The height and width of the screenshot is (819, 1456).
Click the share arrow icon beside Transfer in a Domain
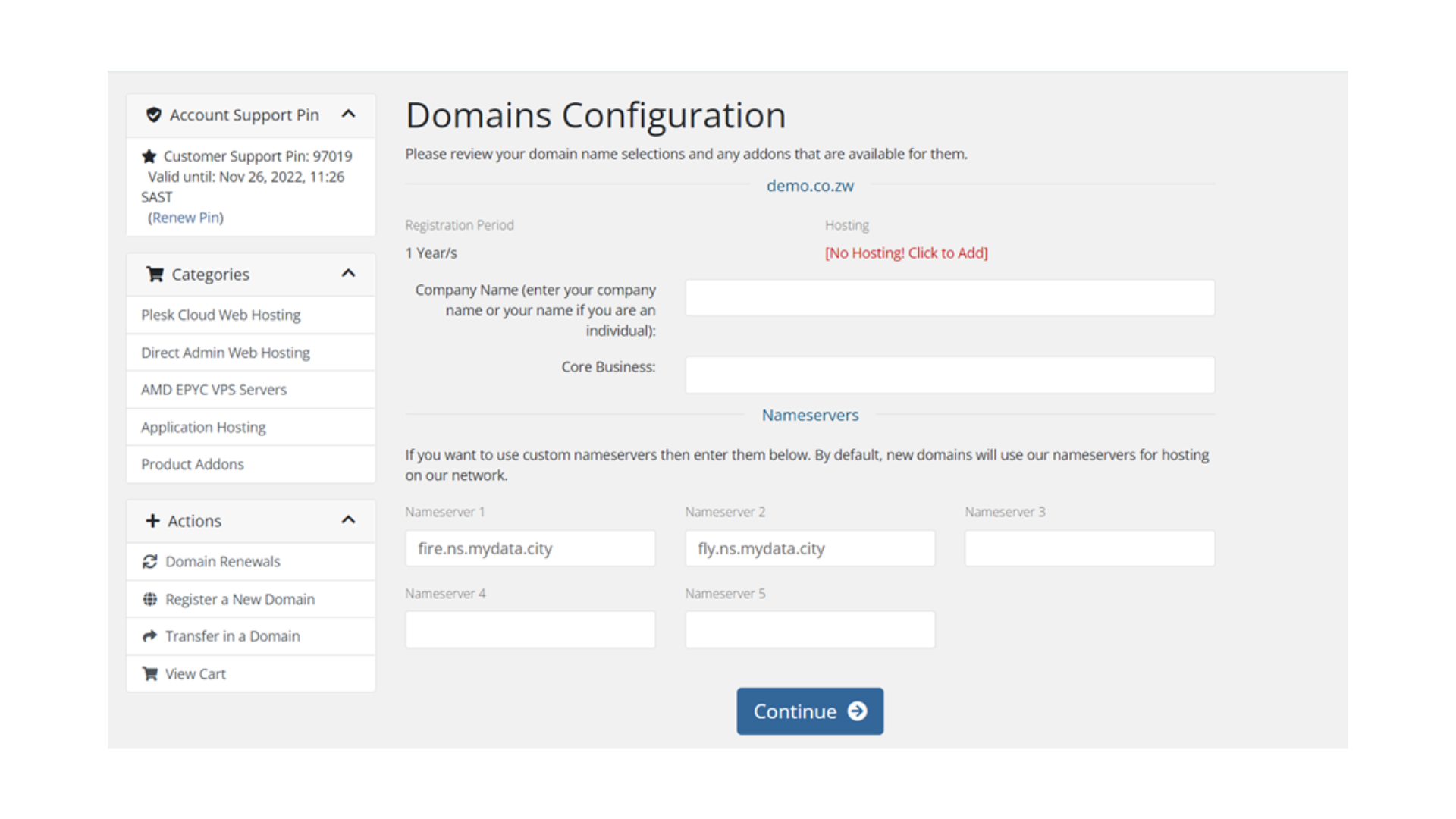click(x=150, y=636)
